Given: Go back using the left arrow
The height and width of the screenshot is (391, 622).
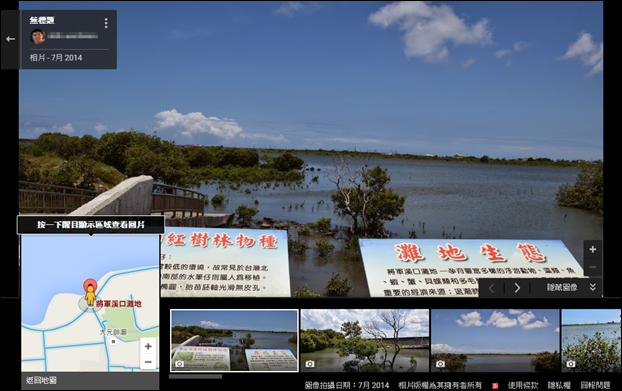Looking at the screenshot, I should coord(10,39).
